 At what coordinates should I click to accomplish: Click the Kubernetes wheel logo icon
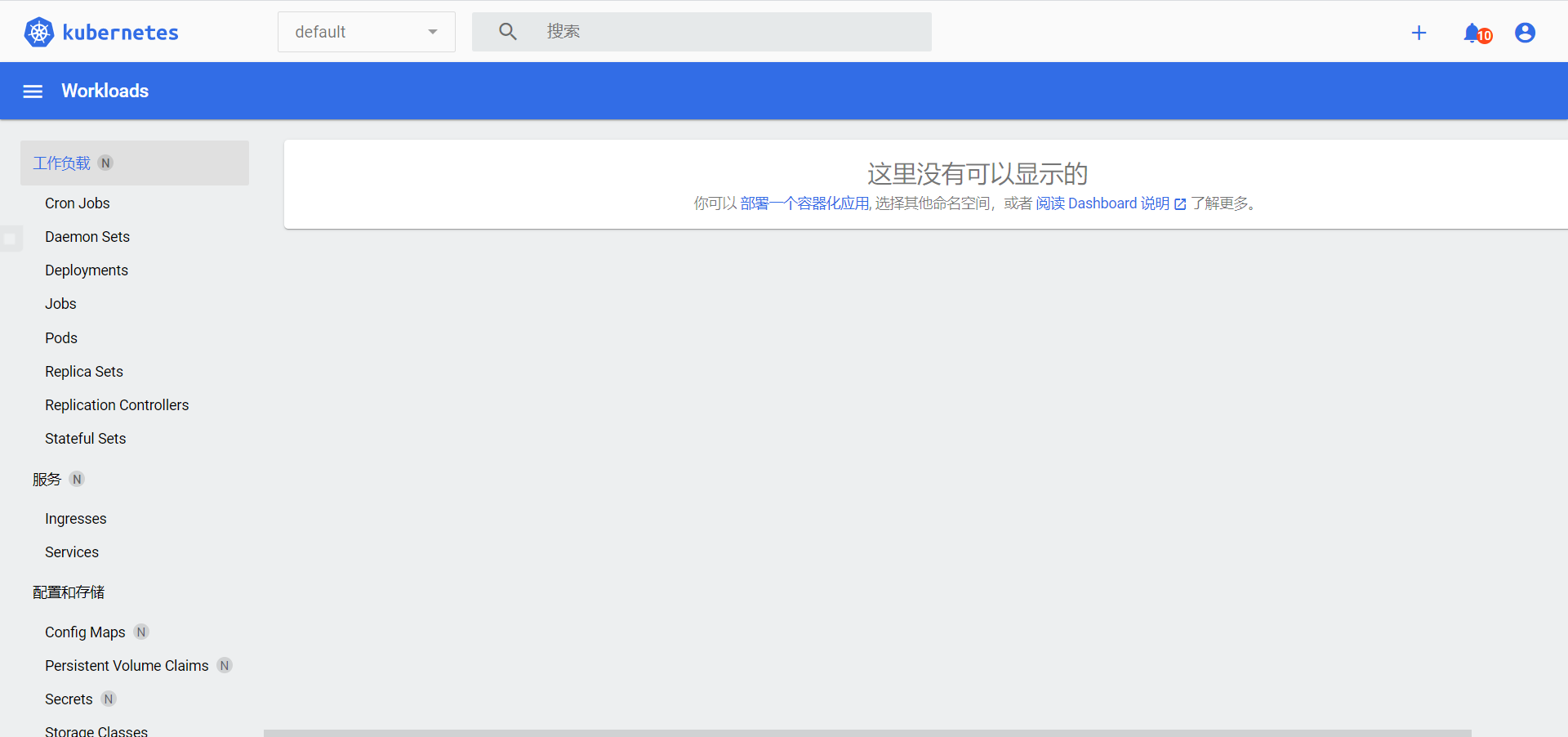click(x=38, y=32)
